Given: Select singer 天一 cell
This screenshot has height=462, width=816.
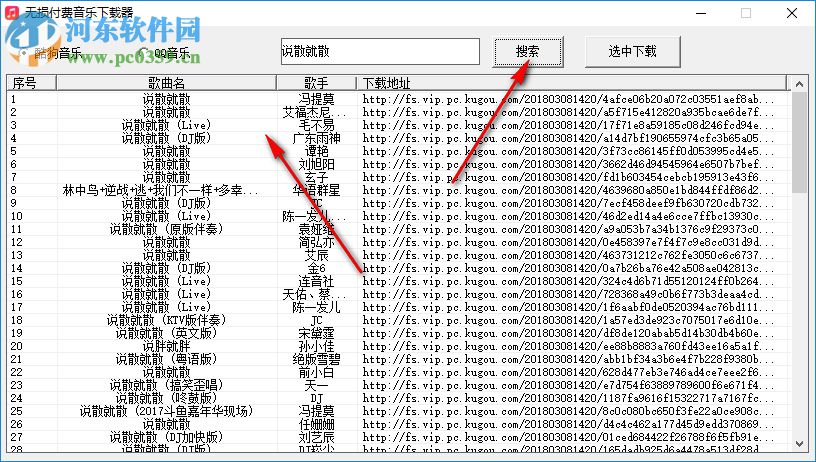Looking at the screenshot, I should [316, 385].
